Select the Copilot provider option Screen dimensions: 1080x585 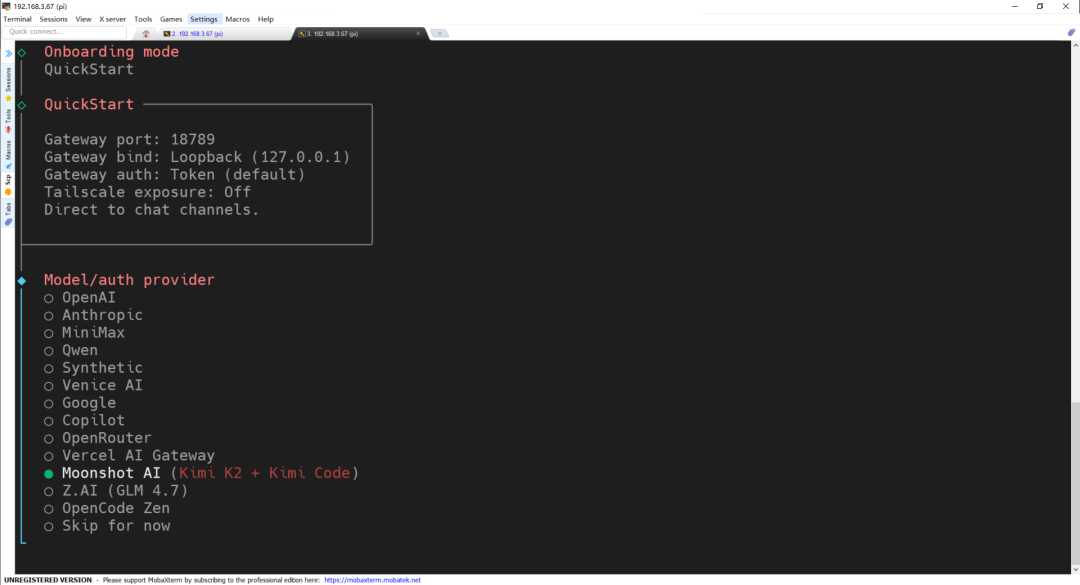tap(84, 420)
